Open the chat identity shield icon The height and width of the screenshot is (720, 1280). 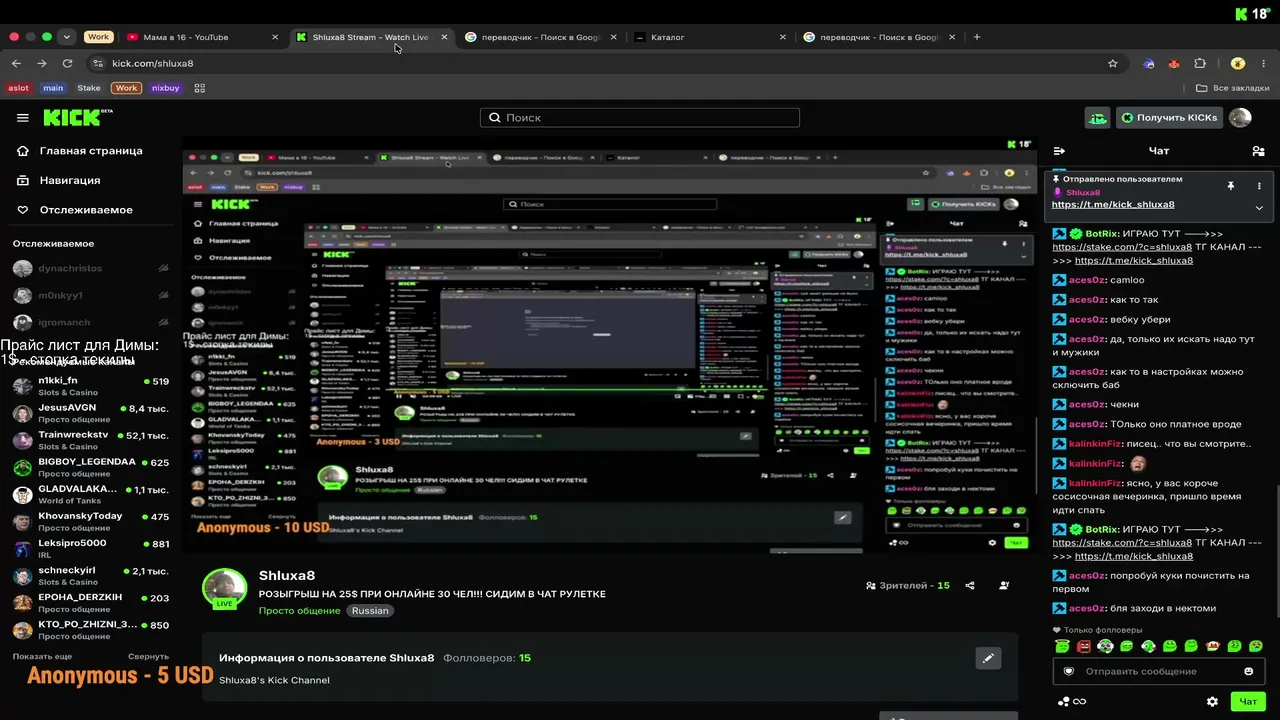(1069, 671)
